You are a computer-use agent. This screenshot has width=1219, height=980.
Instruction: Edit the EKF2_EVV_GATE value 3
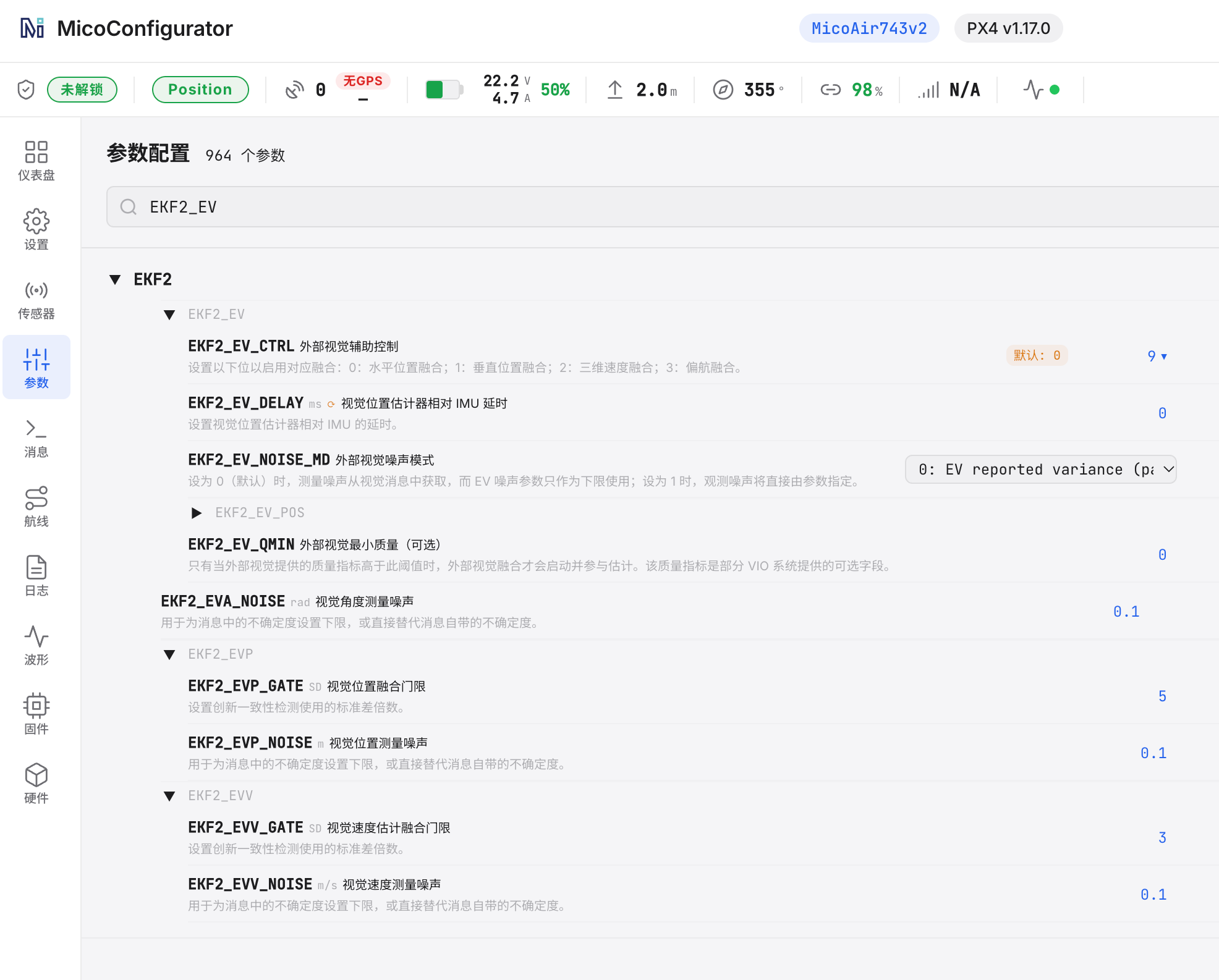1162,837
